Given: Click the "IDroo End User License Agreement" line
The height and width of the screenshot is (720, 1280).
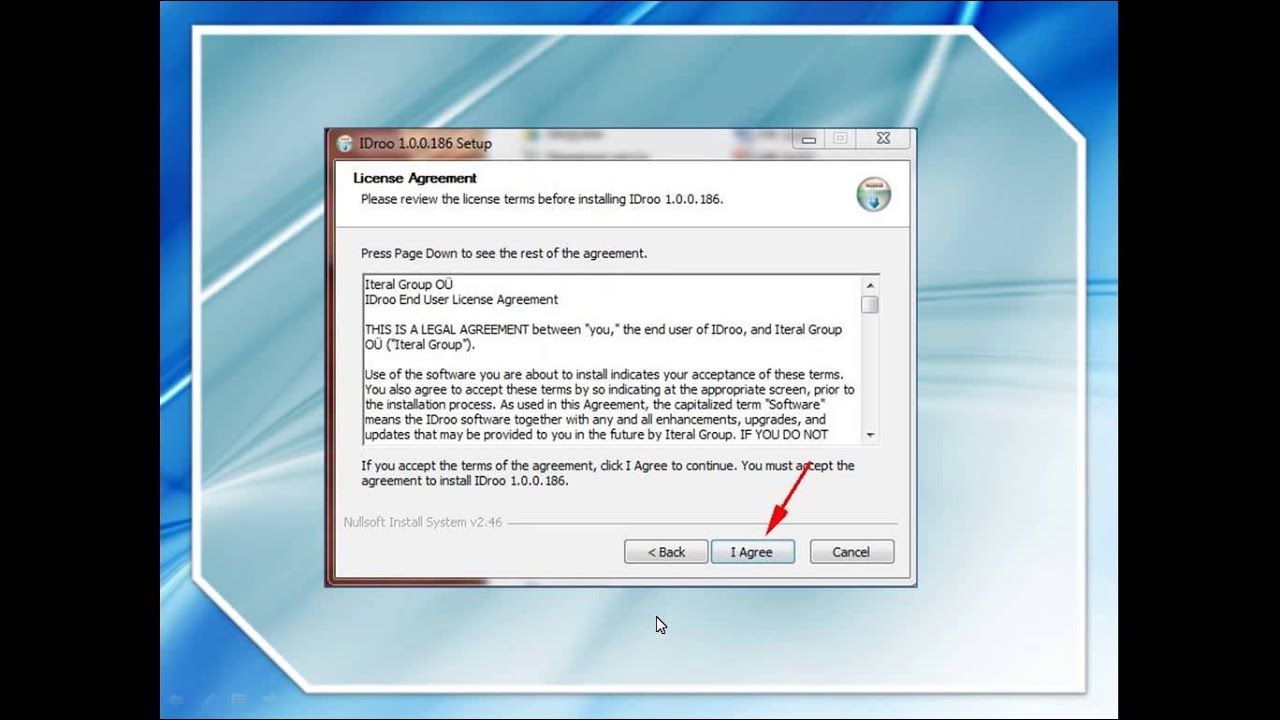Looking at the screenshot, I should 461,300.
